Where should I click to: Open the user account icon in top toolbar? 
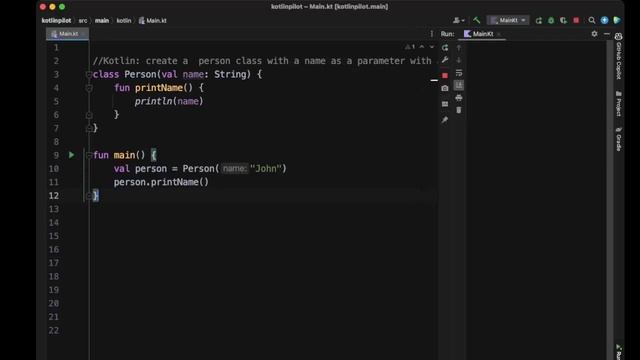pyautogui.click(x=458, y=20)
